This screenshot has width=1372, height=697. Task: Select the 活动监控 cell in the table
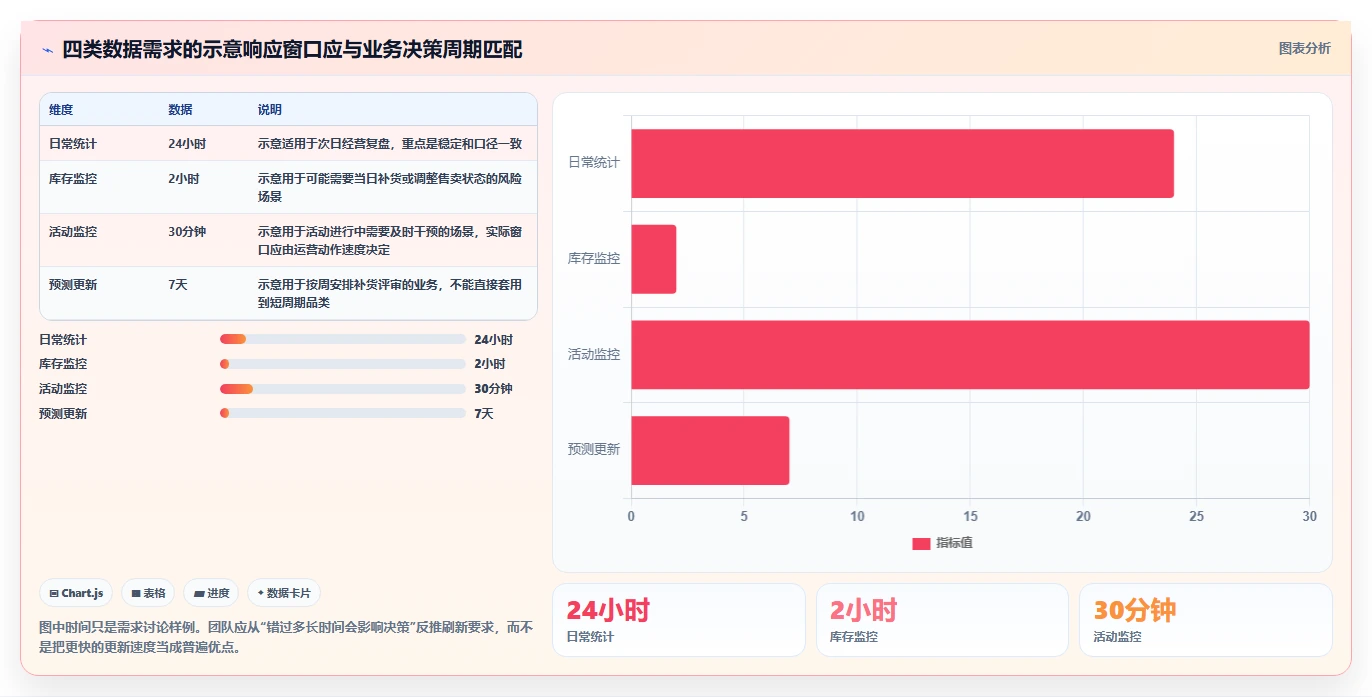[73, 232]
